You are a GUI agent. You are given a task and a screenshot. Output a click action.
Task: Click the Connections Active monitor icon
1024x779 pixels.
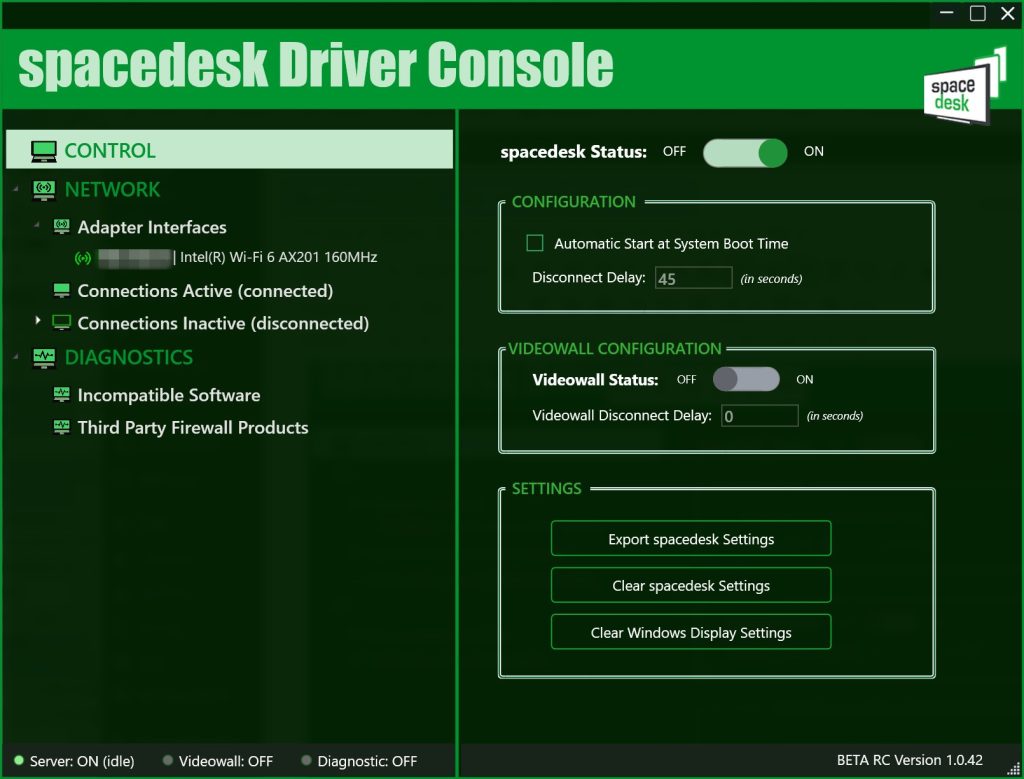[61, 291]
